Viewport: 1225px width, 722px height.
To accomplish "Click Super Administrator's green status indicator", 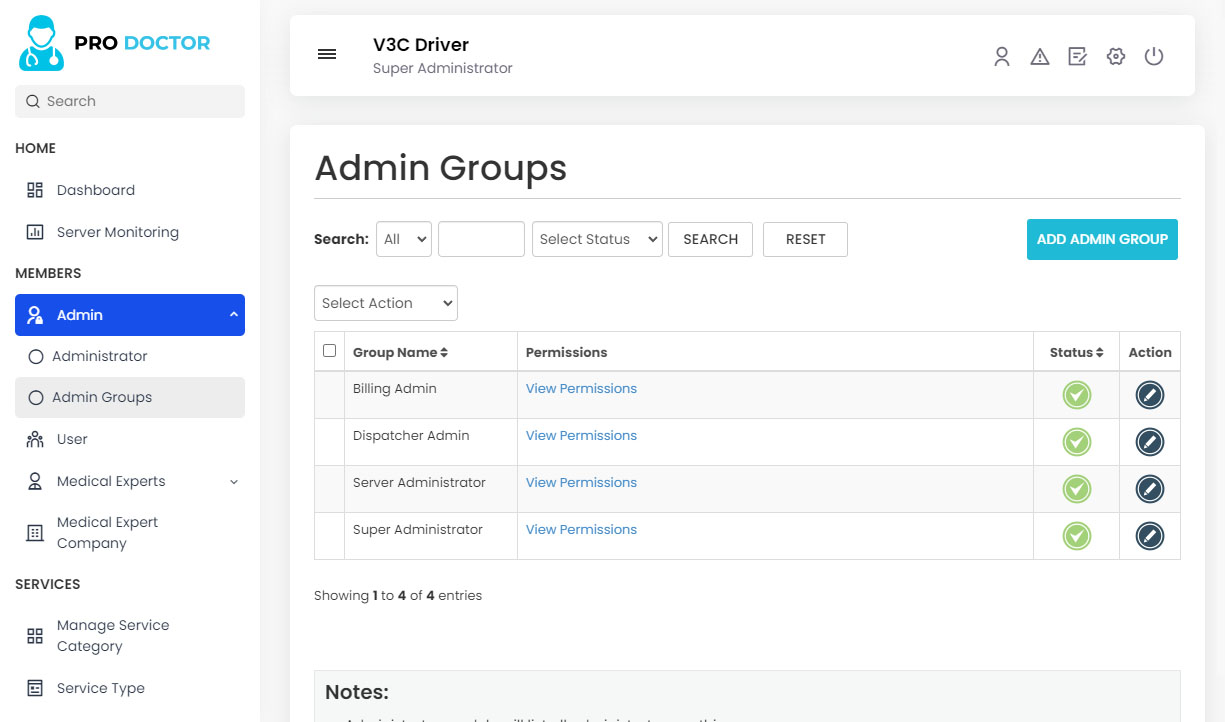I will click(x=1076, y=536).
